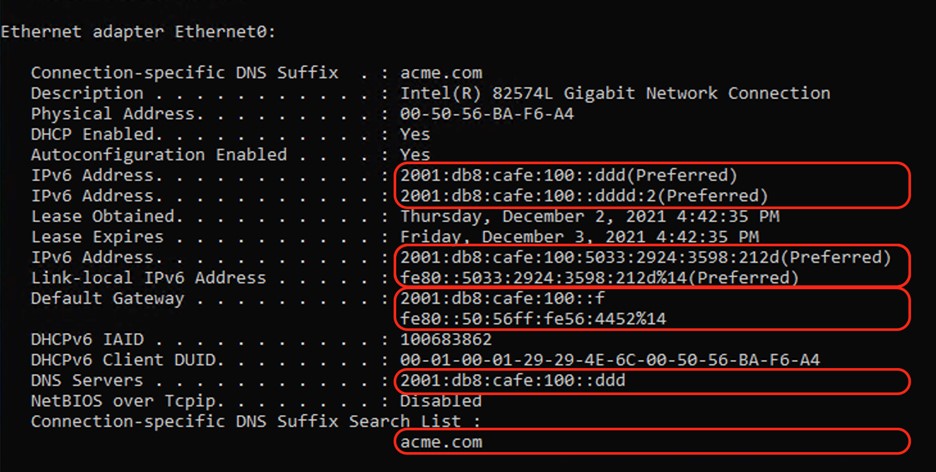Click the Ethernet adapter Ethernet0 heading
Screen dimensions: 936x472
click(137, 31)
